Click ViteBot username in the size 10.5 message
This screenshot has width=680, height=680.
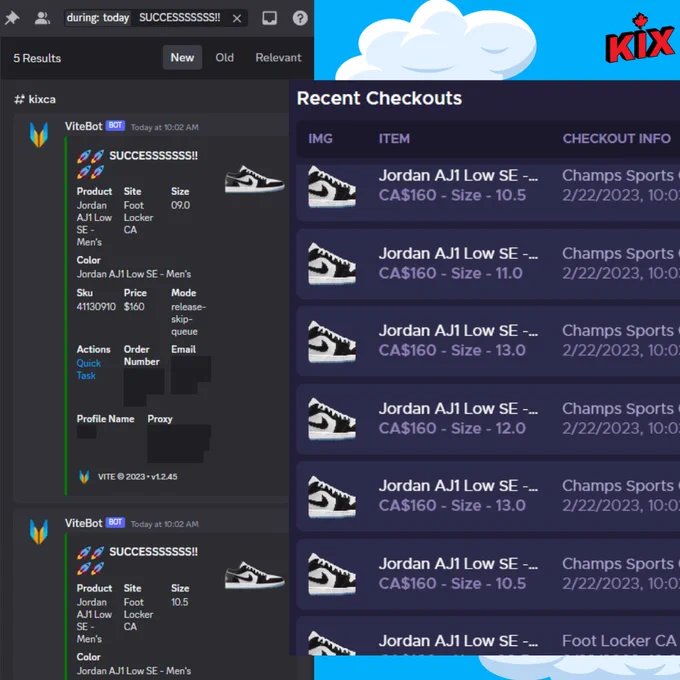(83, 523)
